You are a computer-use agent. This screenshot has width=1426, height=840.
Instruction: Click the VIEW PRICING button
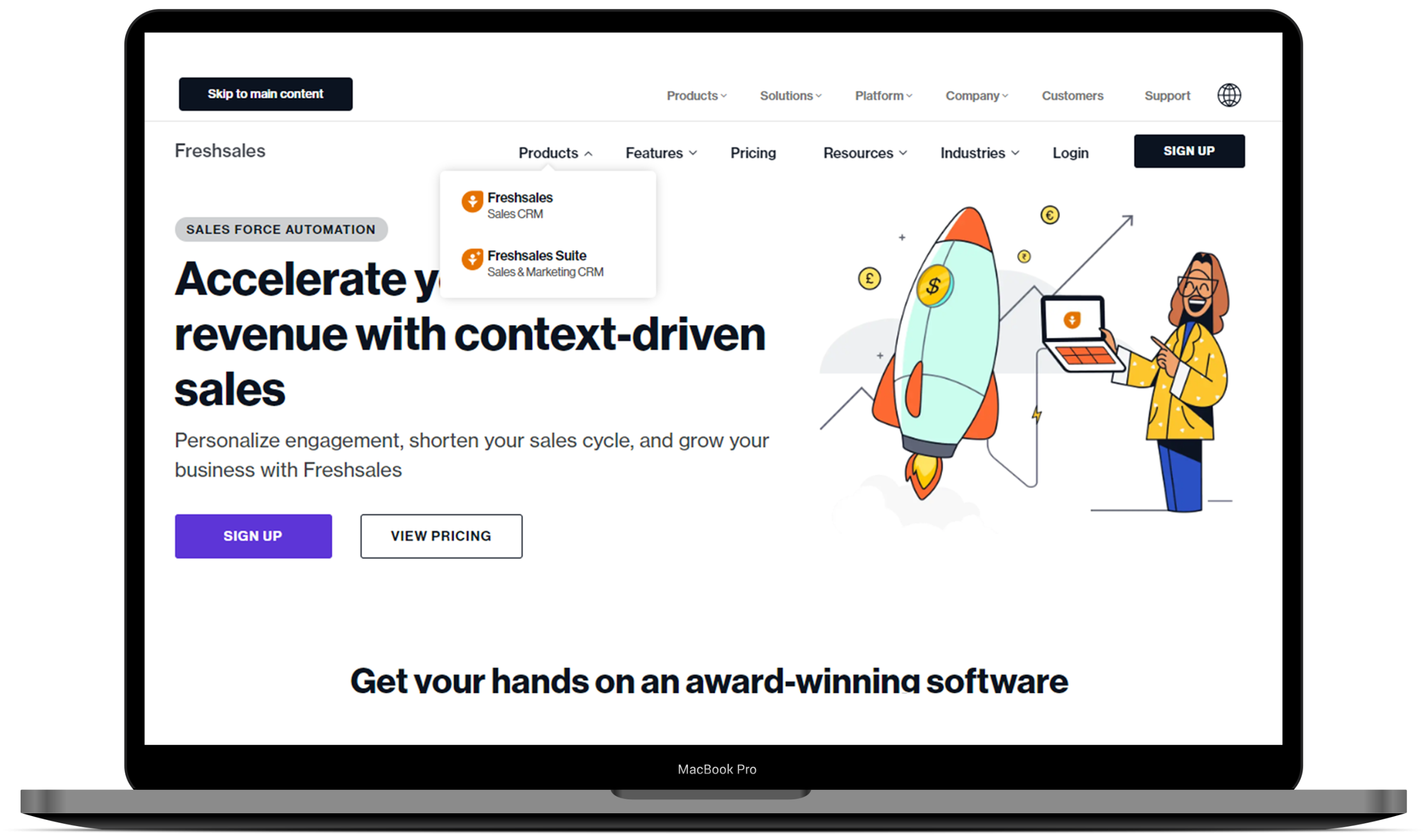coord(440,536)
